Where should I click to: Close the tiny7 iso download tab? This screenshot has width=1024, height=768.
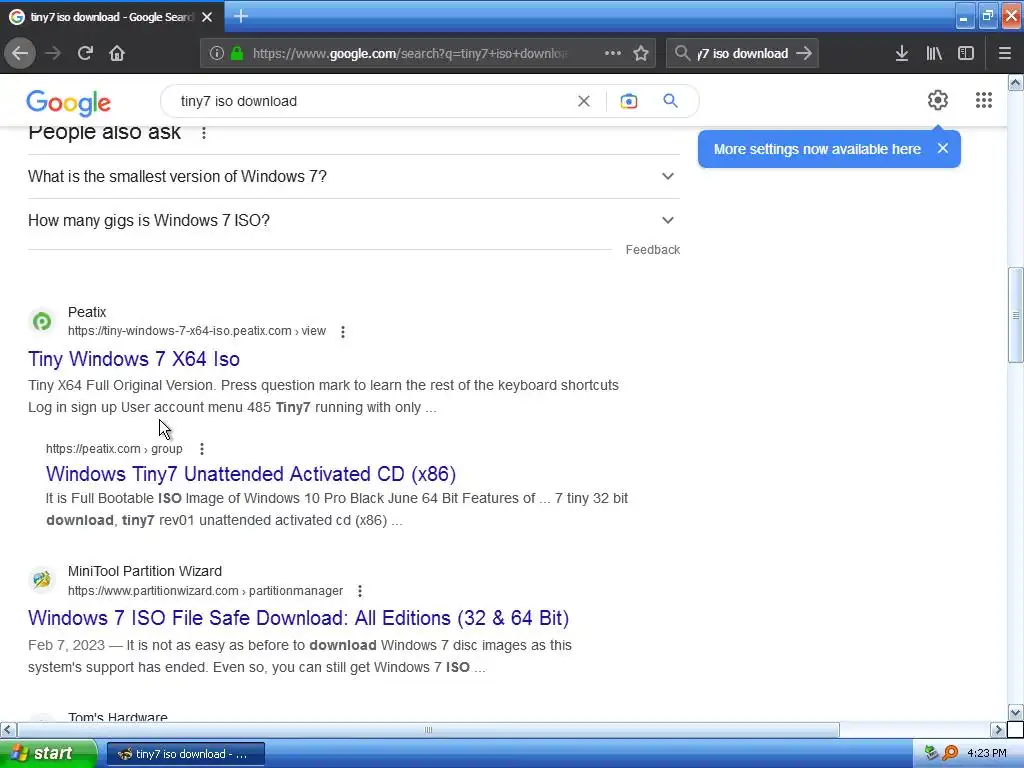point(207,17)
